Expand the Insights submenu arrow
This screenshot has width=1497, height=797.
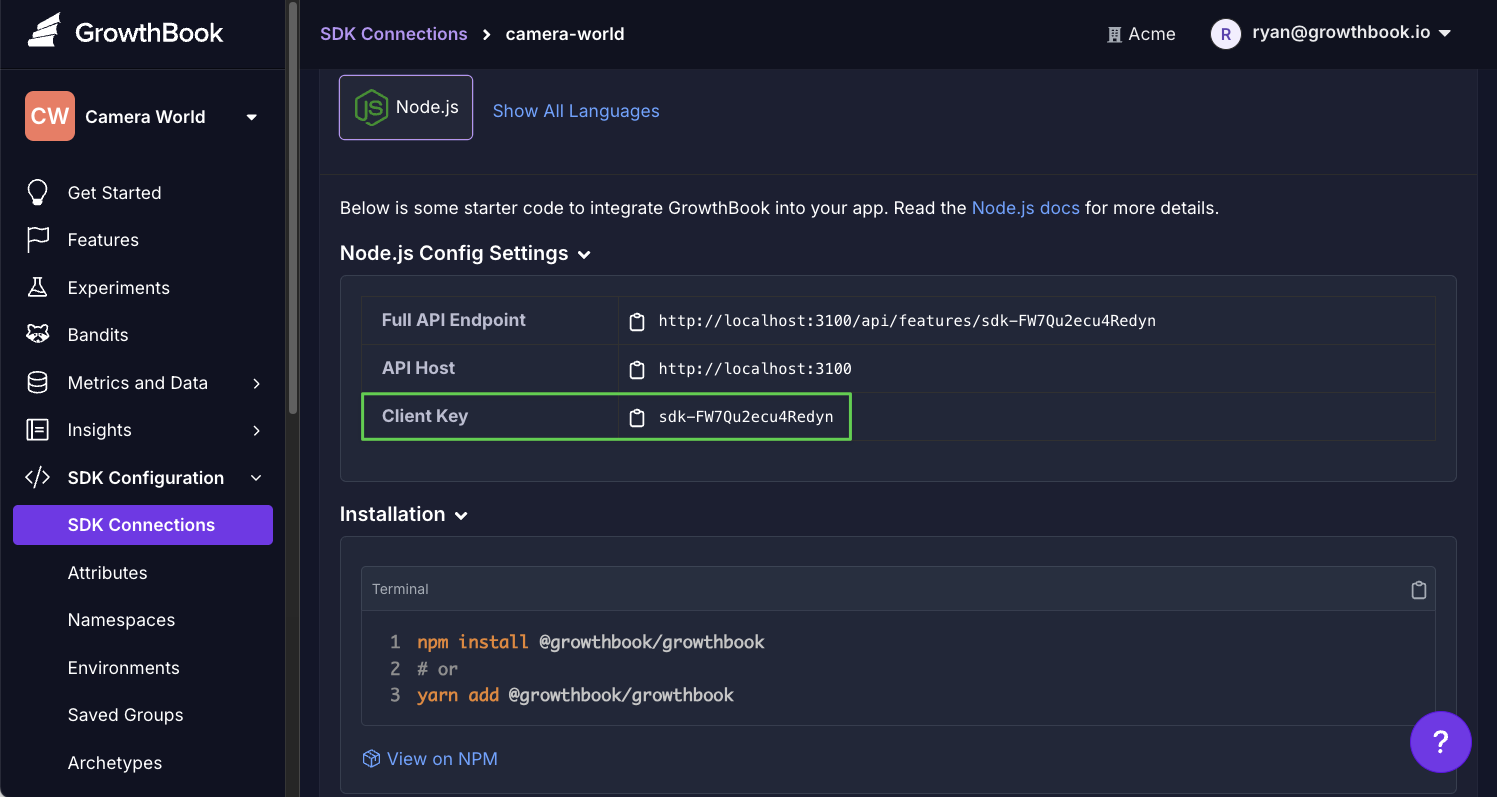(x=257, y=430)
